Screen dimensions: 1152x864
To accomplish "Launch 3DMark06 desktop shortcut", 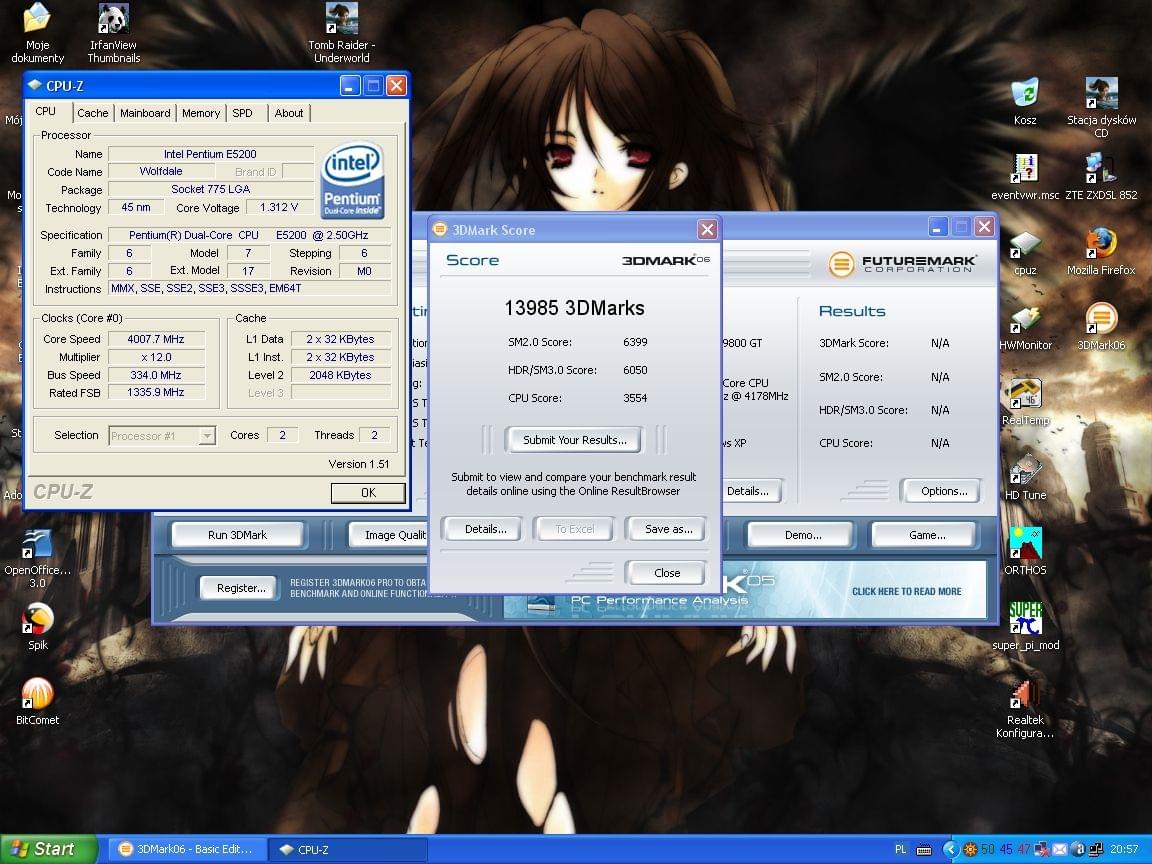I will (x=1101, y=327).
